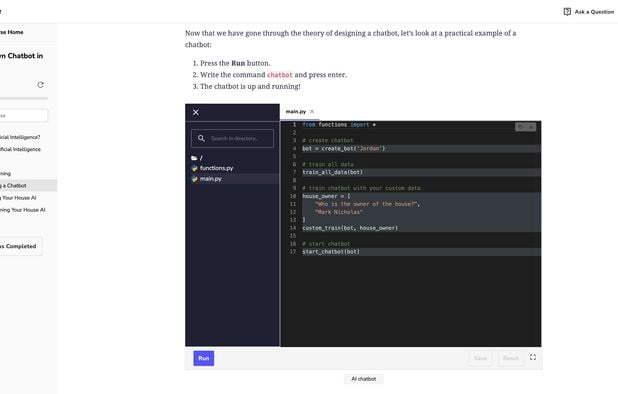Click the Python icon beside functions.py
Viewport: 618px width, 394px height.
195,168
